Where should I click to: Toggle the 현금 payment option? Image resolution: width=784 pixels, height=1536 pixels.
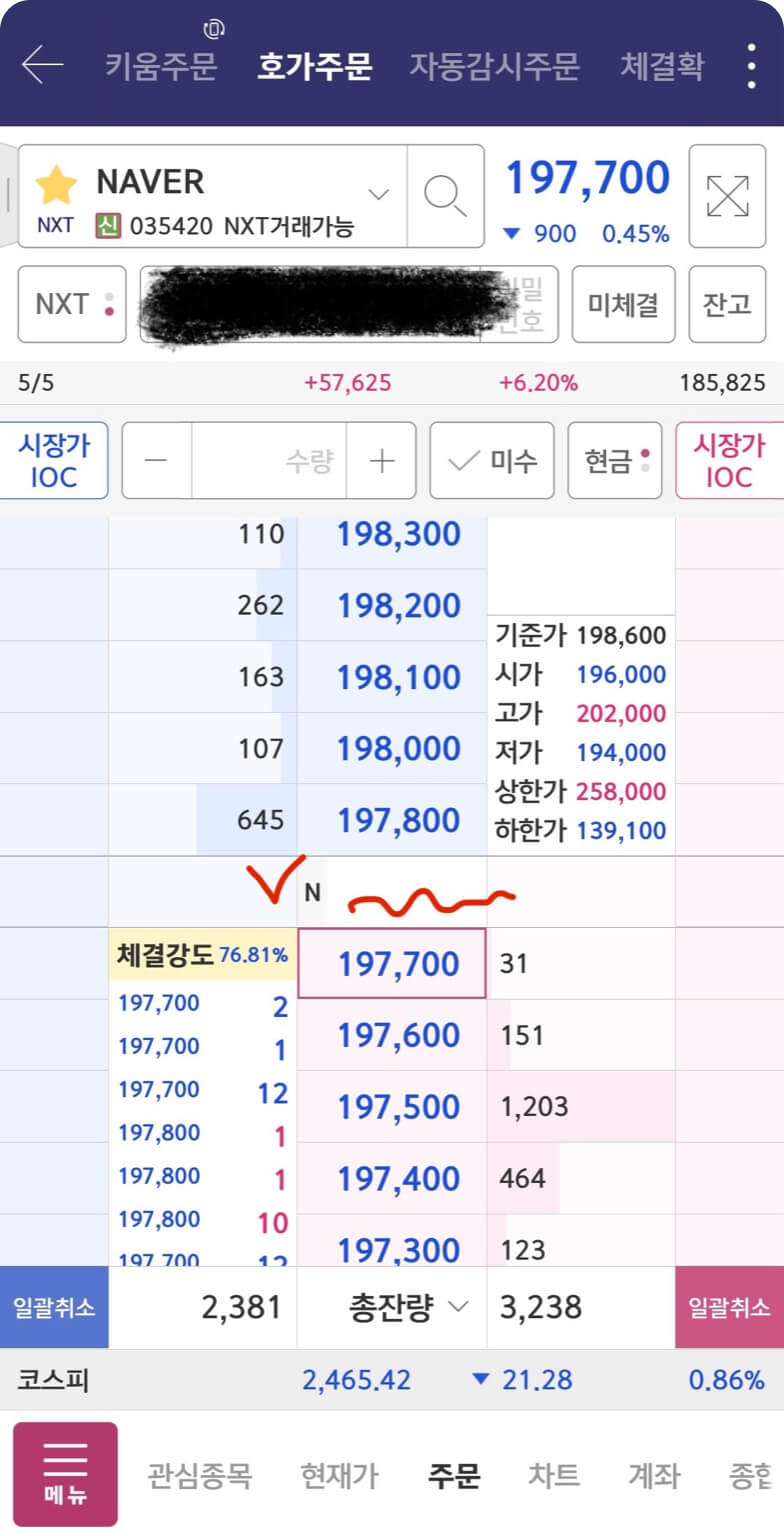point(614,461)
